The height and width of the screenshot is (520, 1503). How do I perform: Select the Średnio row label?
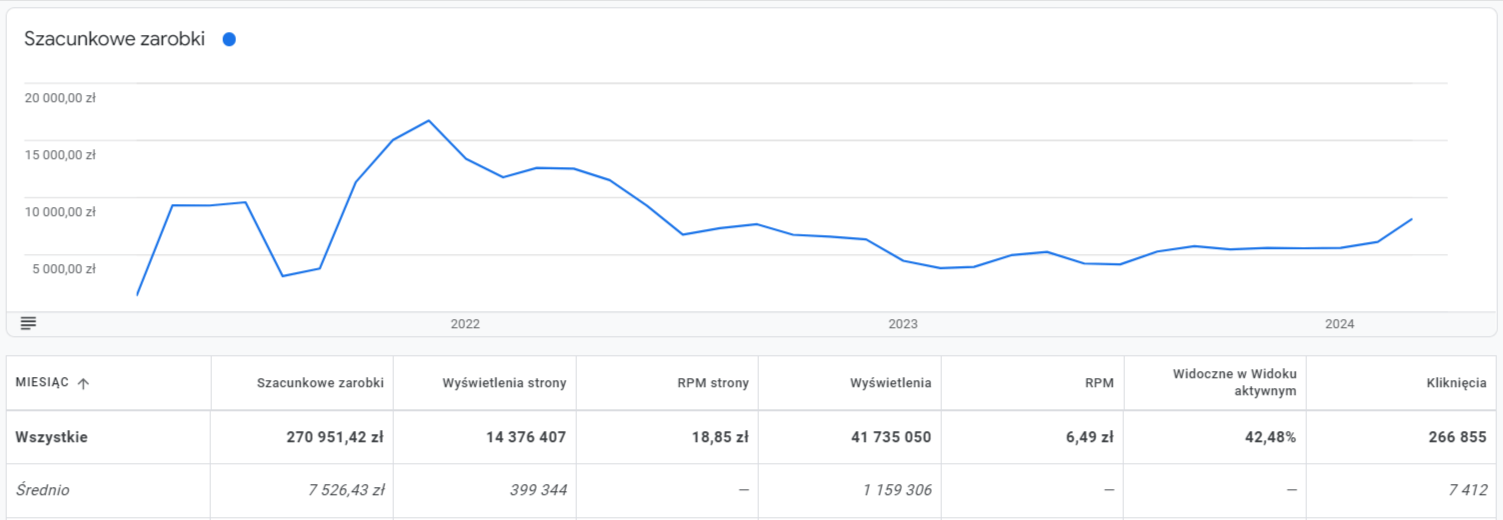click(x=43, y=490)
